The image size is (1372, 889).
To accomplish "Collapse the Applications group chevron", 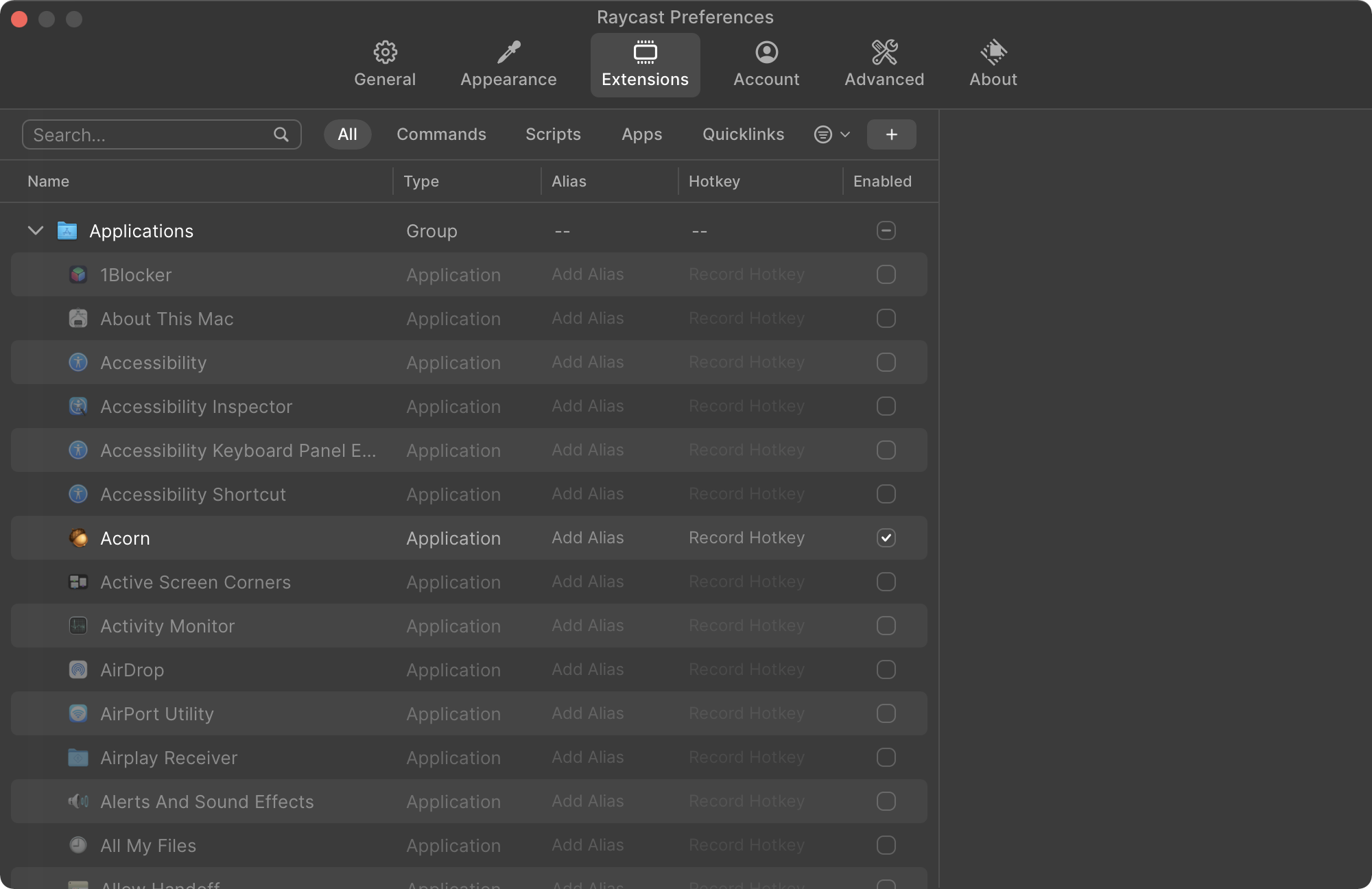I will (36, 230).
